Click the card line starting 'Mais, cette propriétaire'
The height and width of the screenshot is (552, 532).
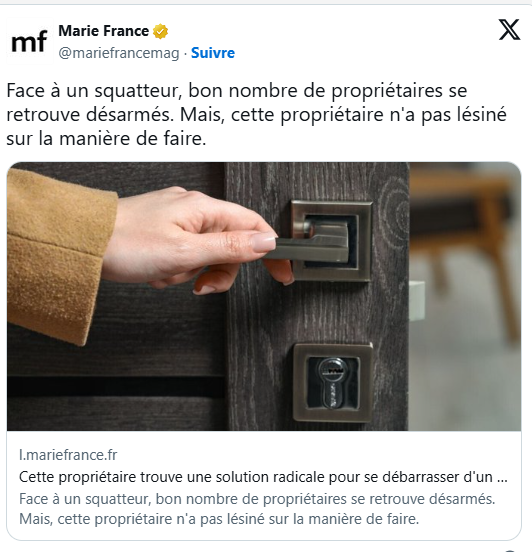tap(219, 519)
